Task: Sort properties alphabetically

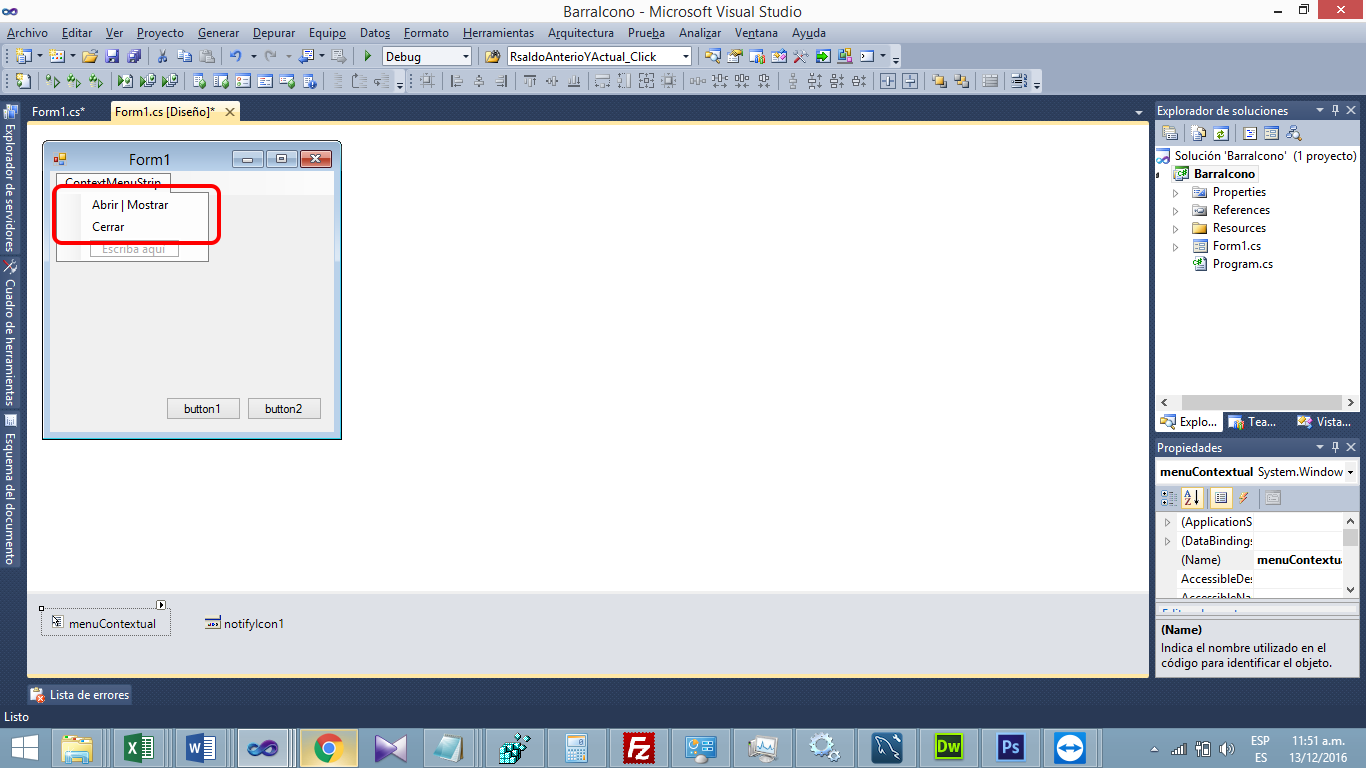Action: click(1191, 498)
